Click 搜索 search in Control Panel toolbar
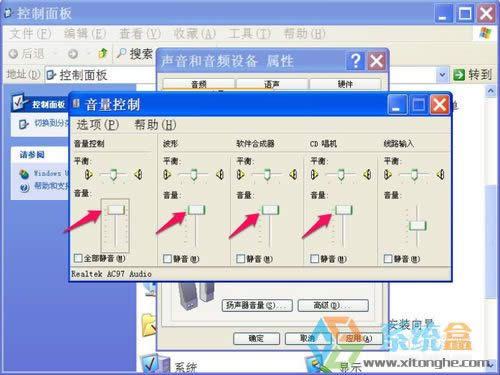 click(x=135, y=54)
